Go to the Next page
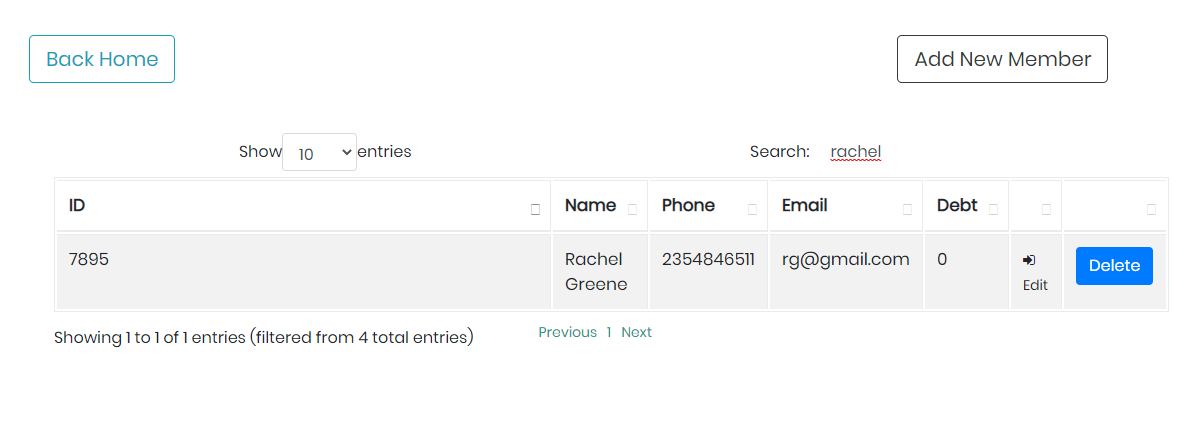This screenshot has width=1199, height=440. pyautogui.click(x=636, y=332)
